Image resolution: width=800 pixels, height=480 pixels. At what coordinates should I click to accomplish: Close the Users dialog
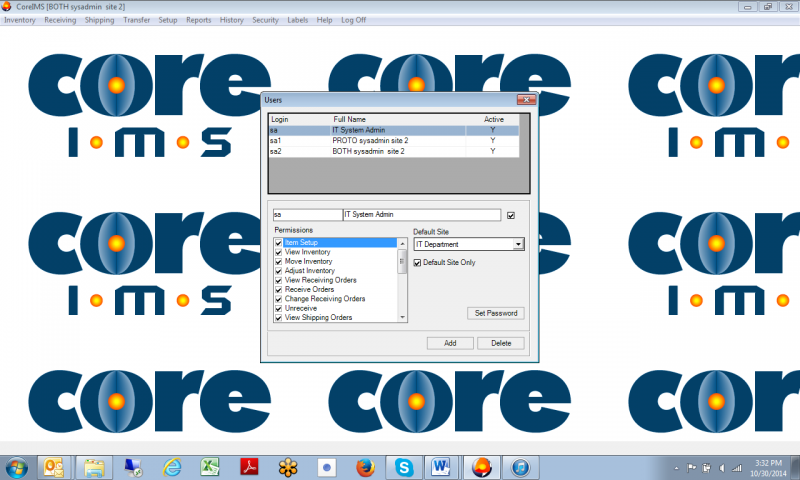pyautogui.click(x=526, y=99)
